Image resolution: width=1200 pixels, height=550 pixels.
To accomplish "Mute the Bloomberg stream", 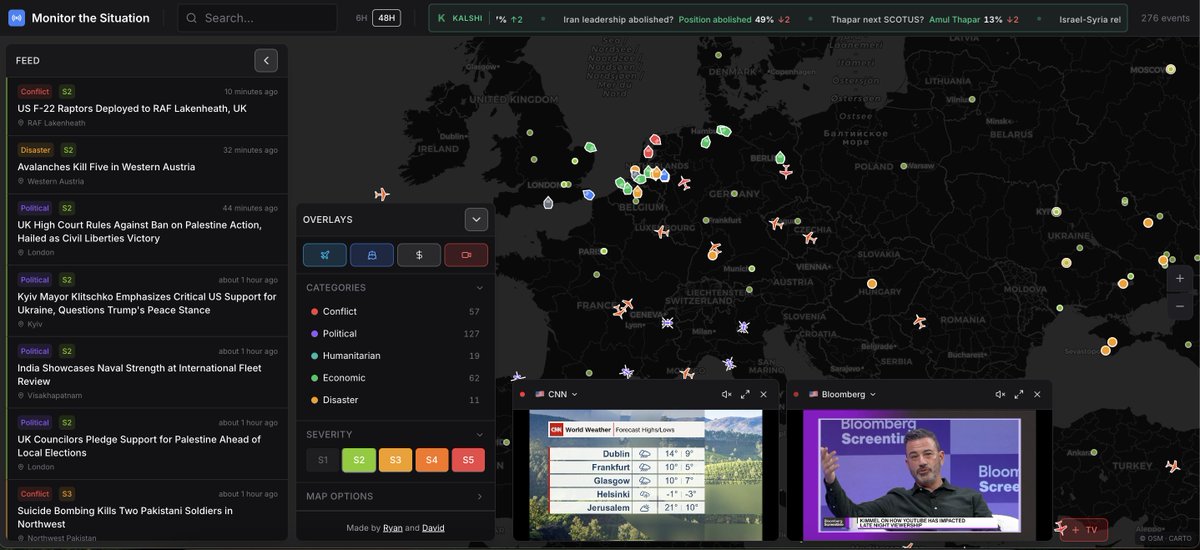I will 1000,394.
